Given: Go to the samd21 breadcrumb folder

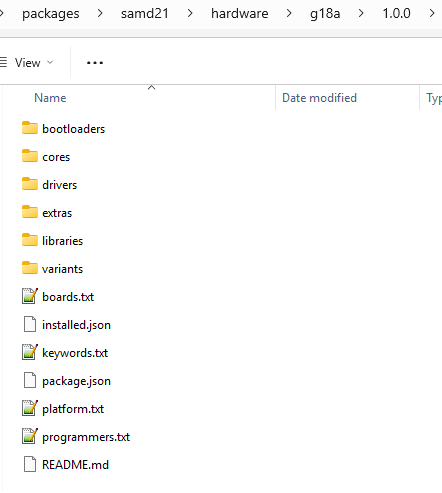Looking at the screenshot, I should click(145, 14).
